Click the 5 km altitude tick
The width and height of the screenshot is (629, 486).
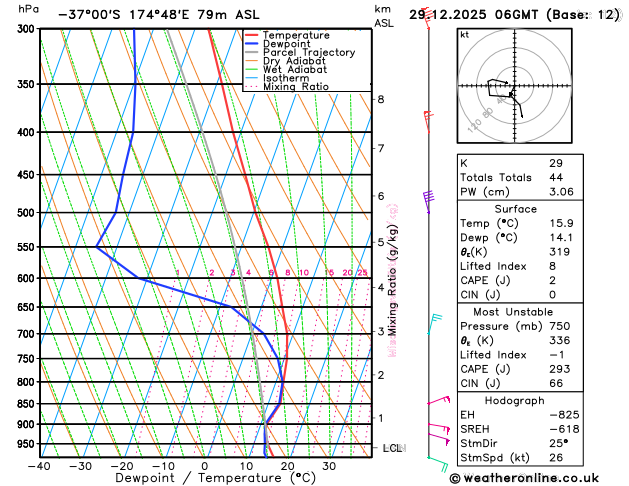[381, 242]
